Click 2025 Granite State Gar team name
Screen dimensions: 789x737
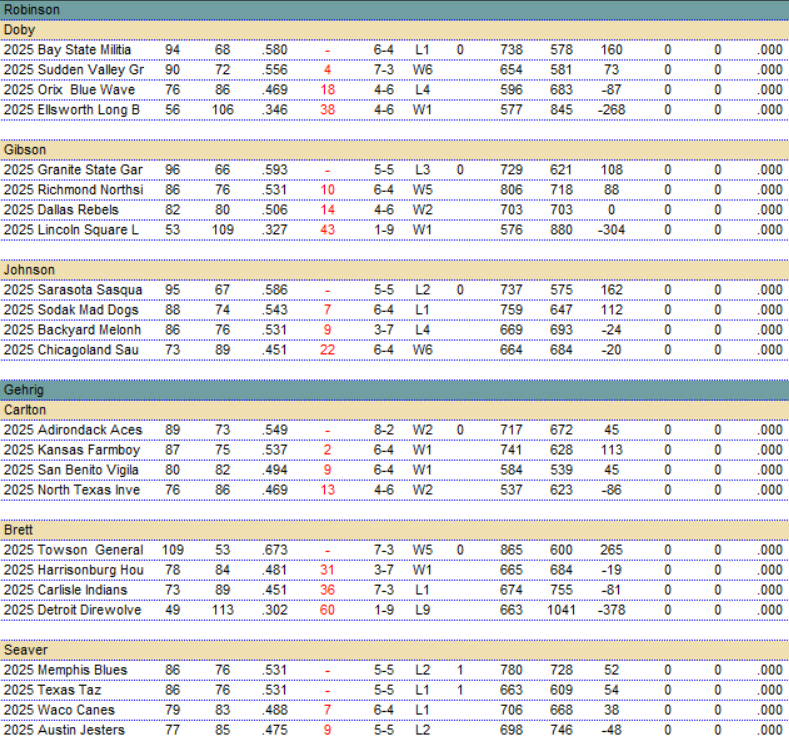73,170
